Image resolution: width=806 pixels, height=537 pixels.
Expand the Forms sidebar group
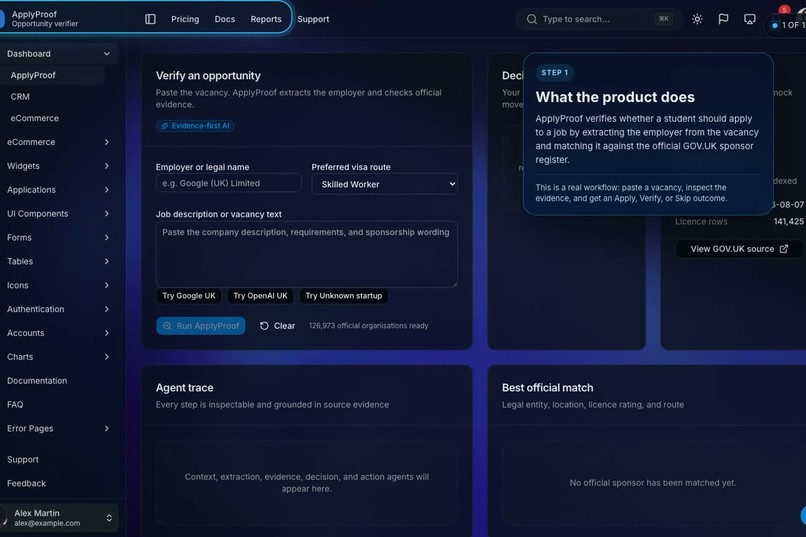click(59, 237)
